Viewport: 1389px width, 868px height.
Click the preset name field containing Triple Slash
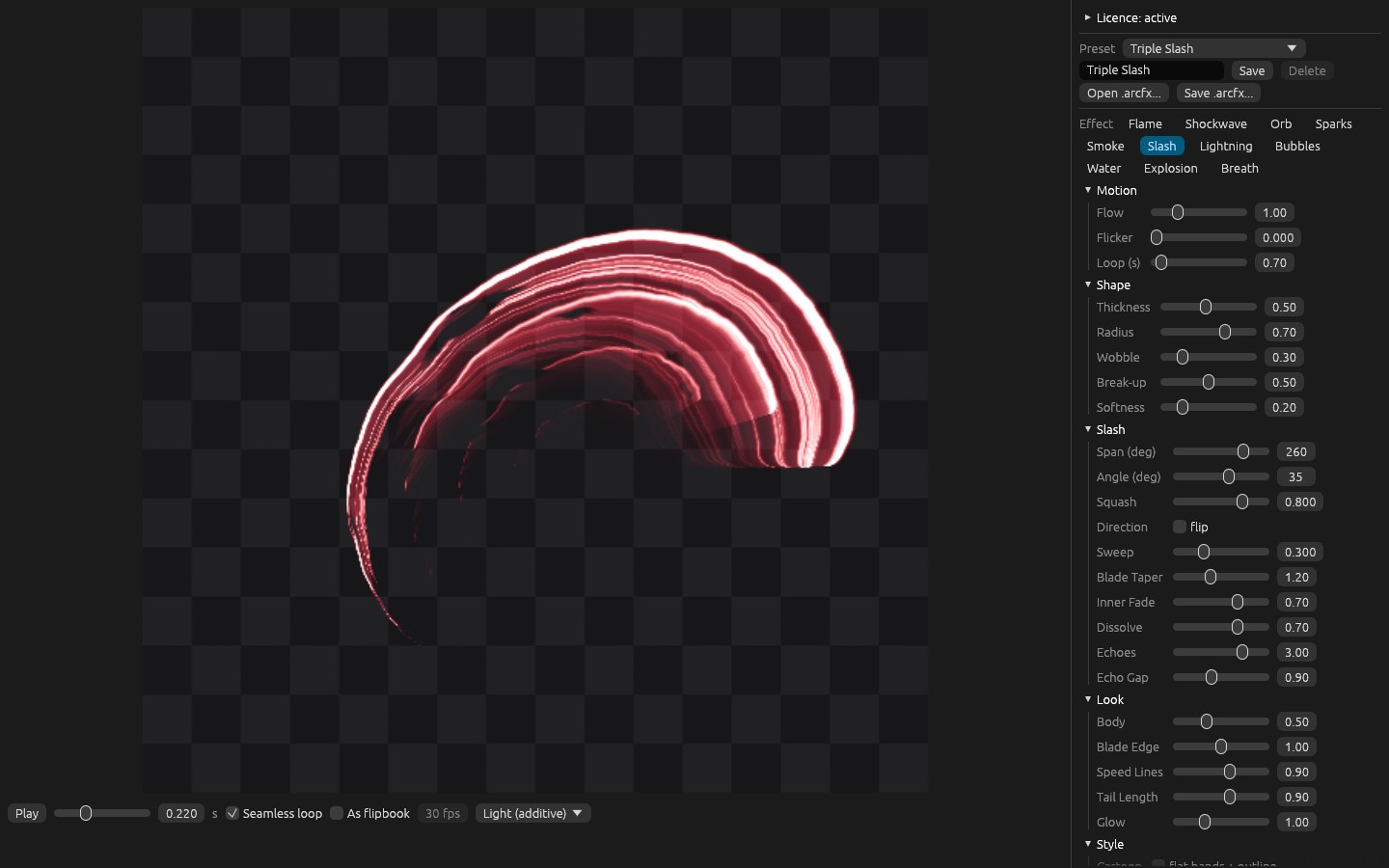1152,70
